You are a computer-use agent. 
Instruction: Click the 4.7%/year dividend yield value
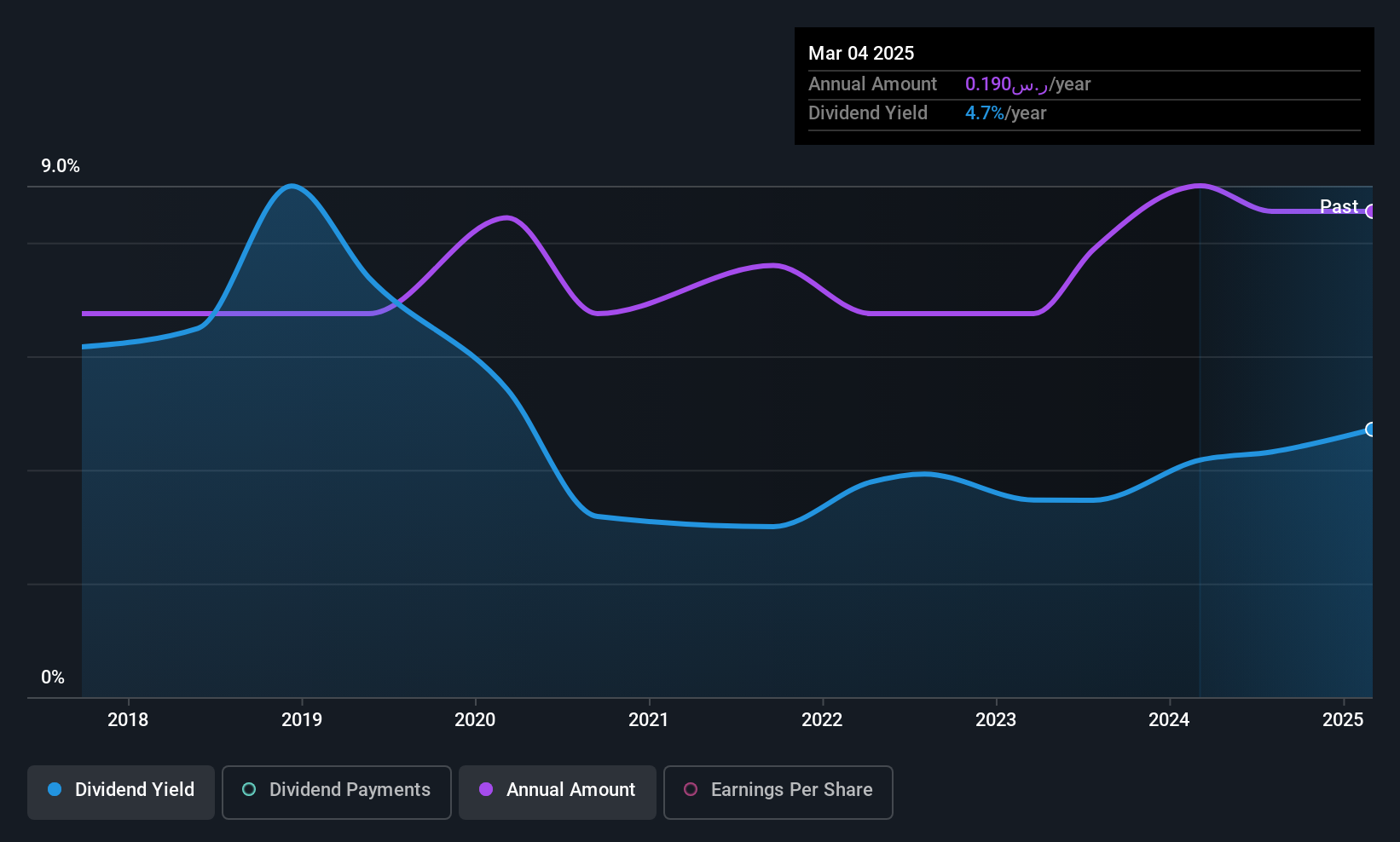1006,113
